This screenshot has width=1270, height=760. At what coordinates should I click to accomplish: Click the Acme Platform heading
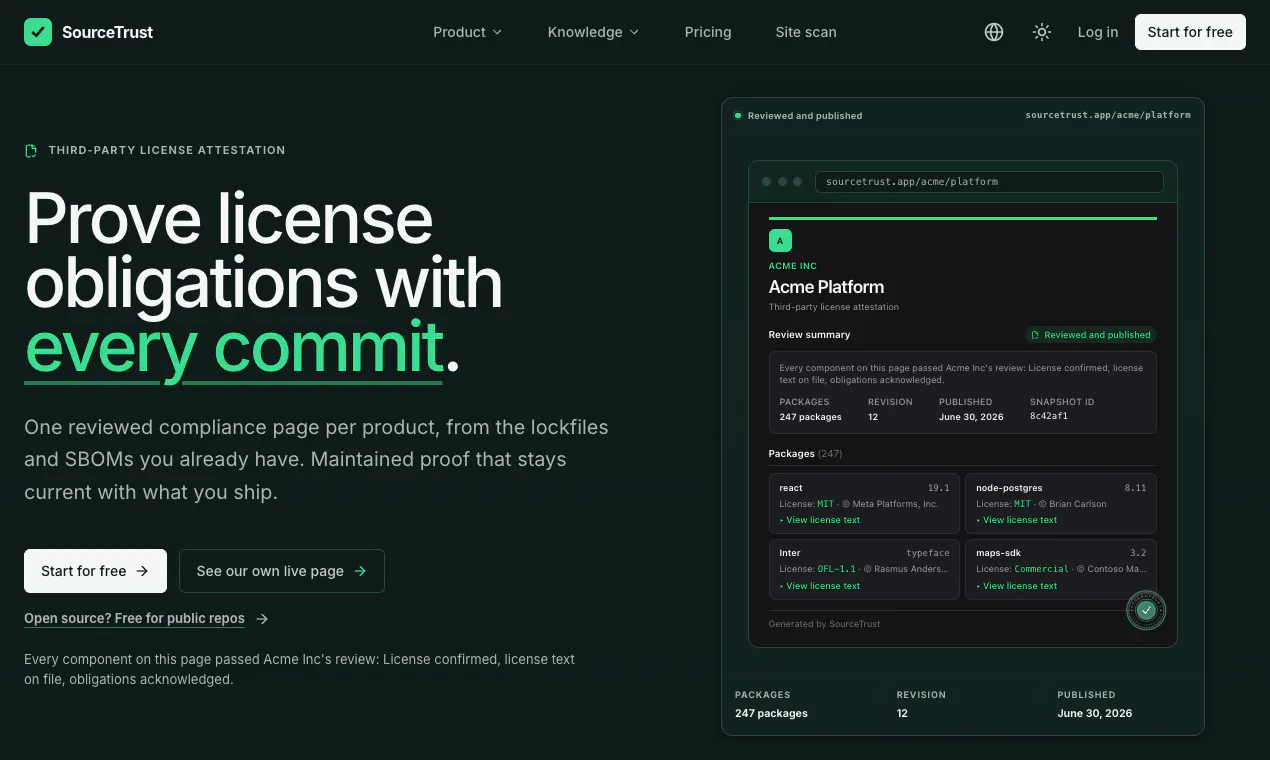pyautogui.click(x=826, y=287)
